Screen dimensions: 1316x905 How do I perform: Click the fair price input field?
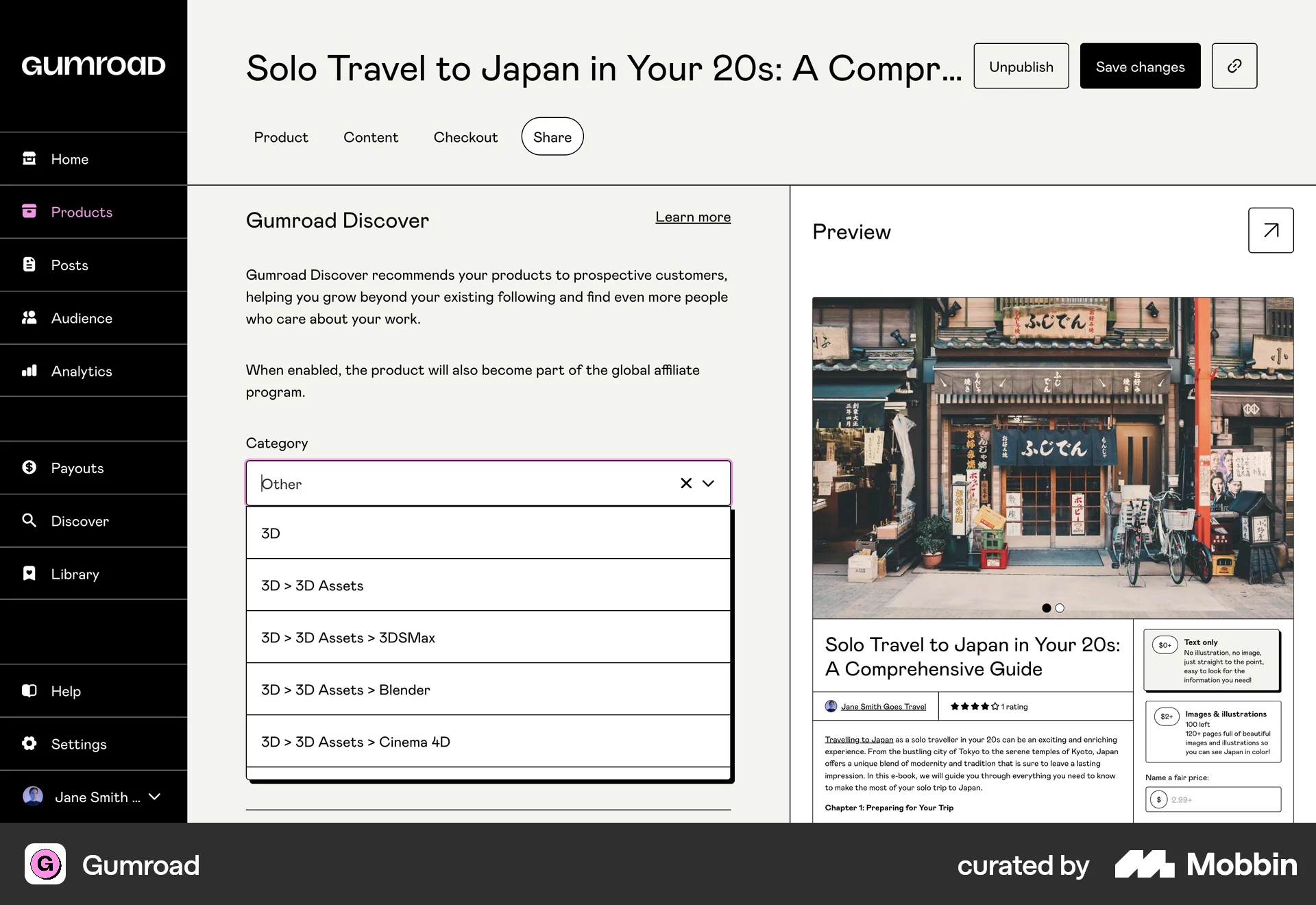1220,799
